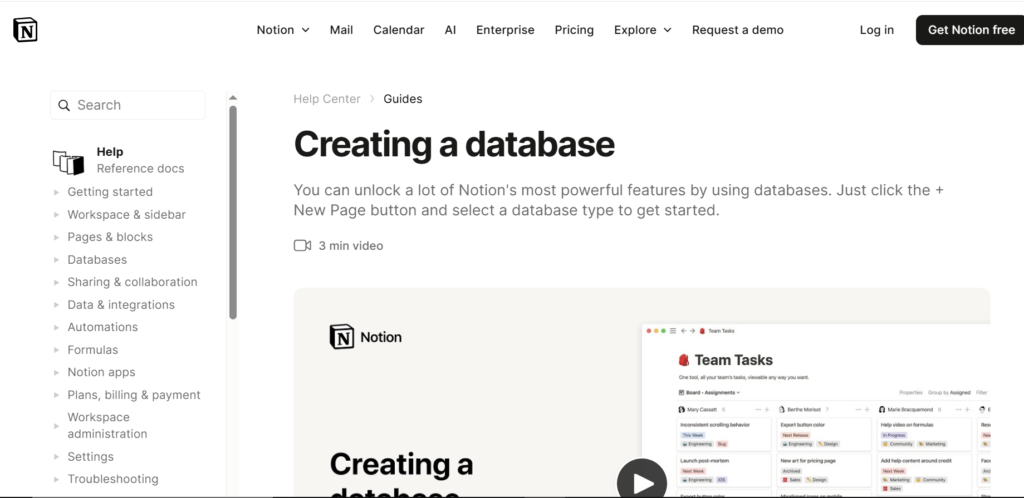Expand Settings section arrow

(56, 457)
